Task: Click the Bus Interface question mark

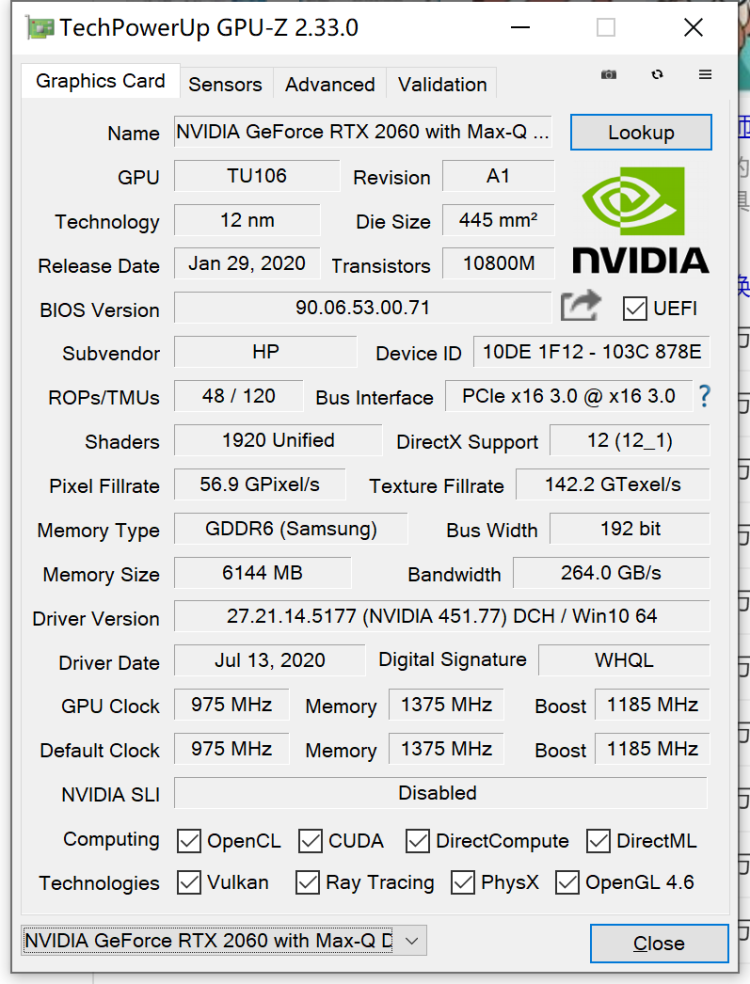Action: coord(704,397)
